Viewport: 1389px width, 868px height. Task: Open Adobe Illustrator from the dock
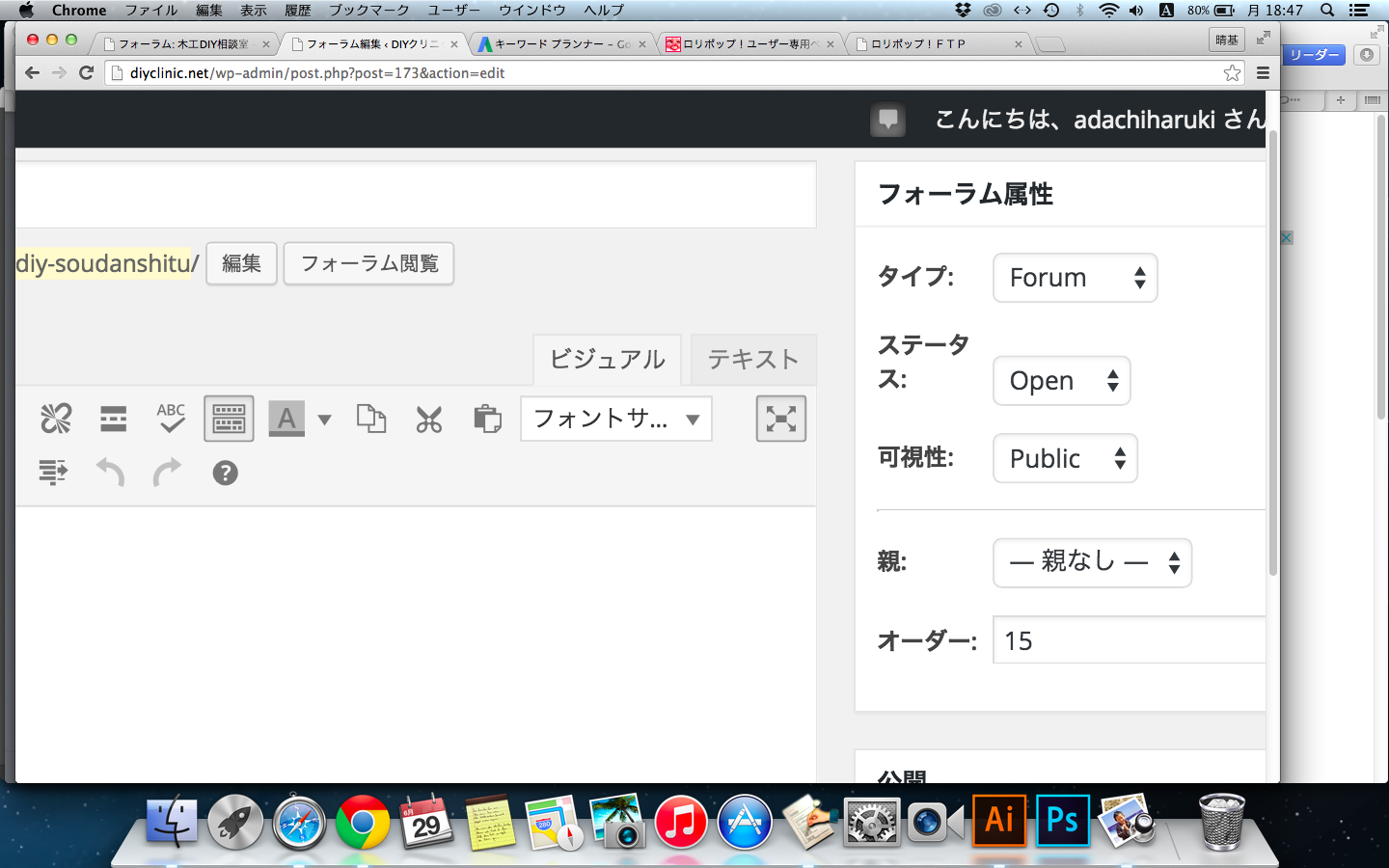999,821
